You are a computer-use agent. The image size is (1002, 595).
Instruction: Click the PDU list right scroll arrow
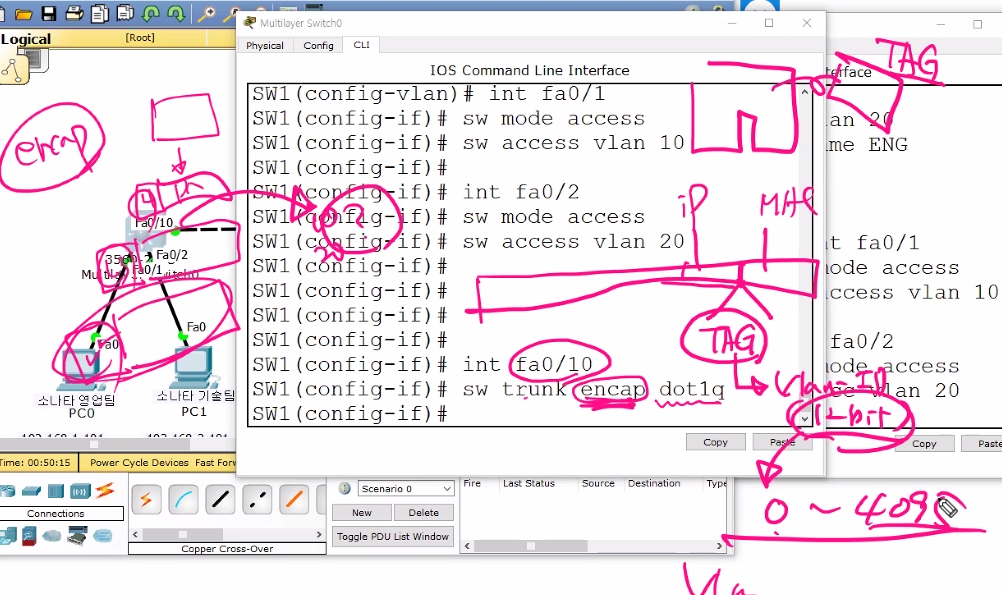[720, 546]
